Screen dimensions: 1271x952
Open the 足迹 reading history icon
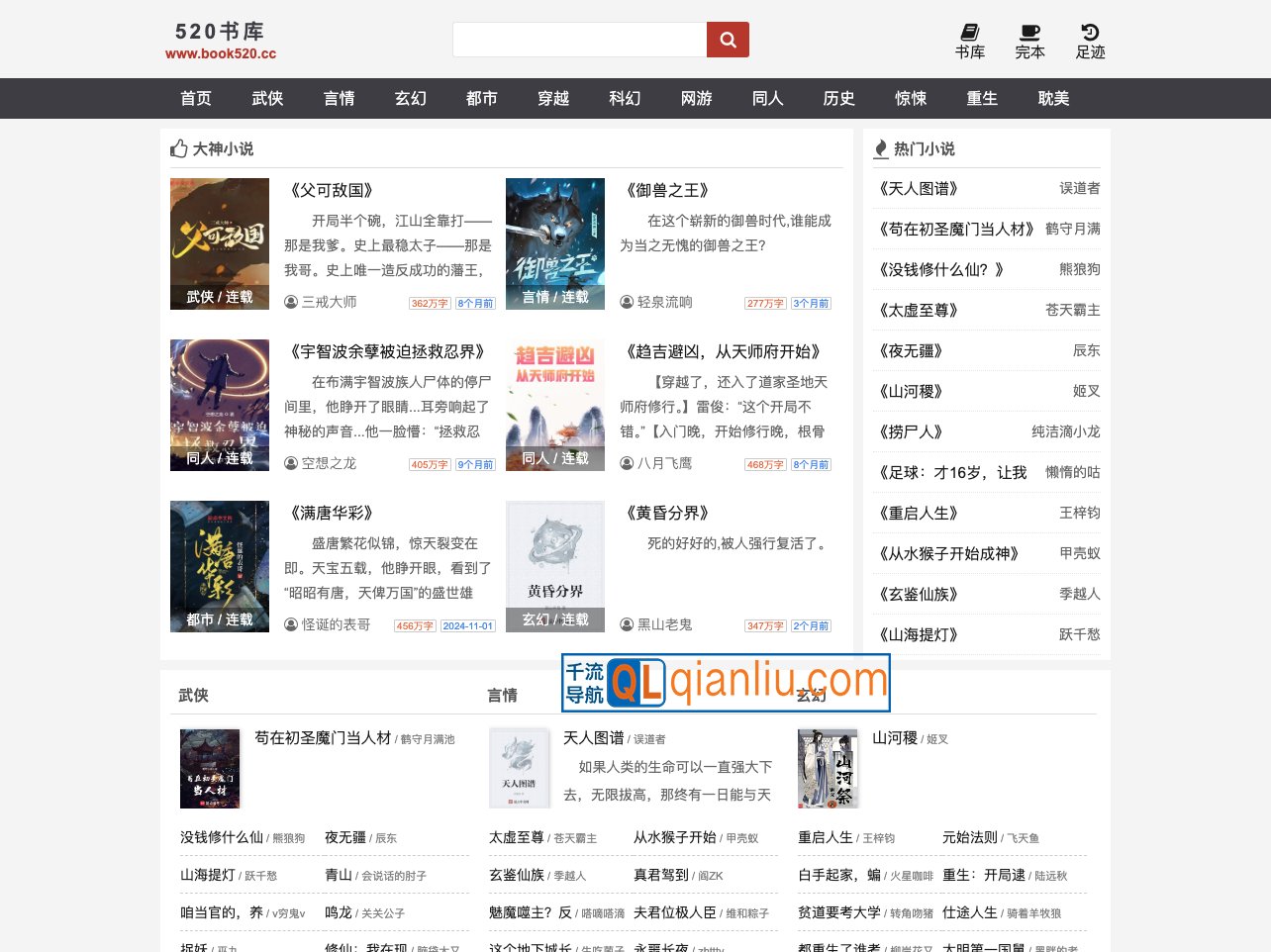click(1090, 31)
